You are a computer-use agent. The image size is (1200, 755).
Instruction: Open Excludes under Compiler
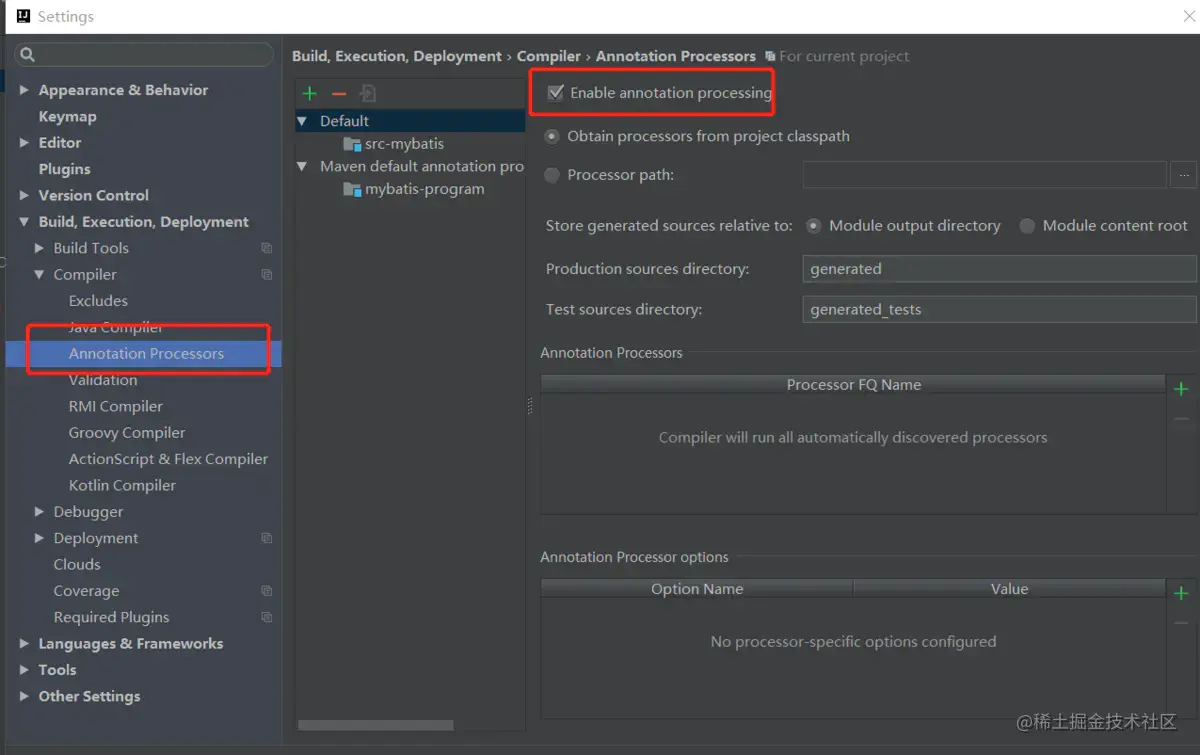[x=98, y=301]
